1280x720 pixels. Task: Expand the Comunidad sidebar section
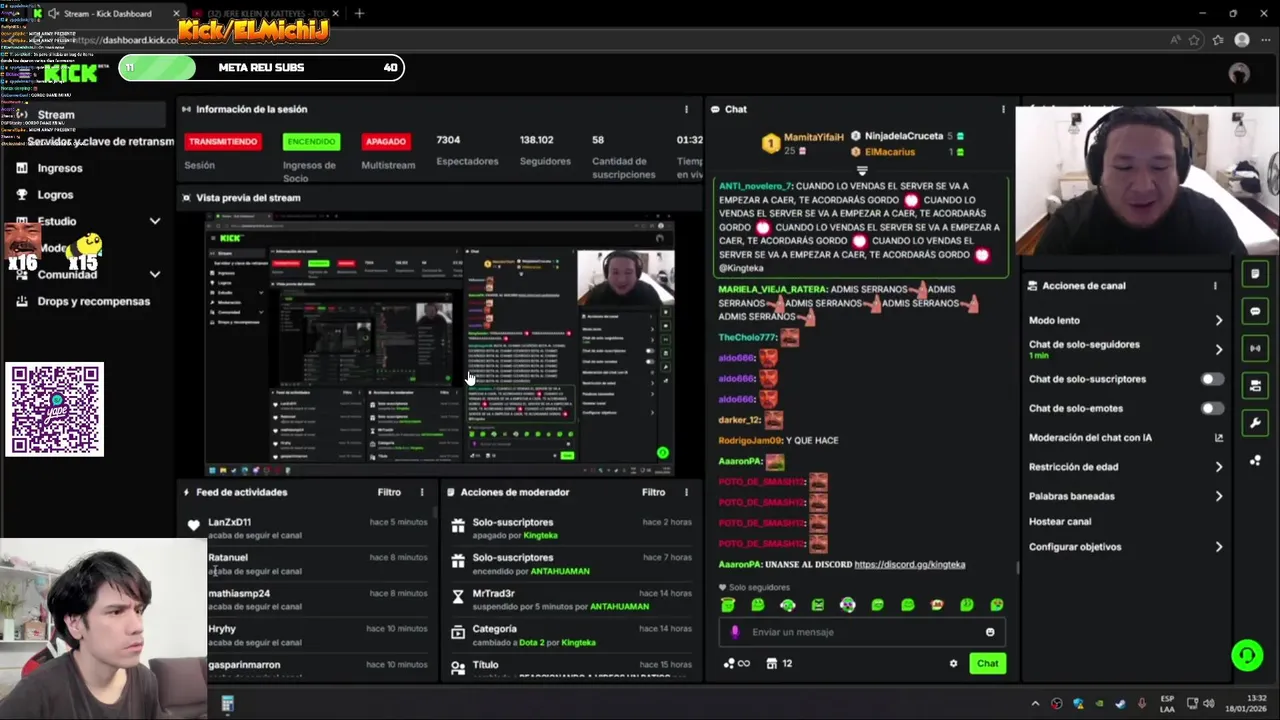[155, 274]
